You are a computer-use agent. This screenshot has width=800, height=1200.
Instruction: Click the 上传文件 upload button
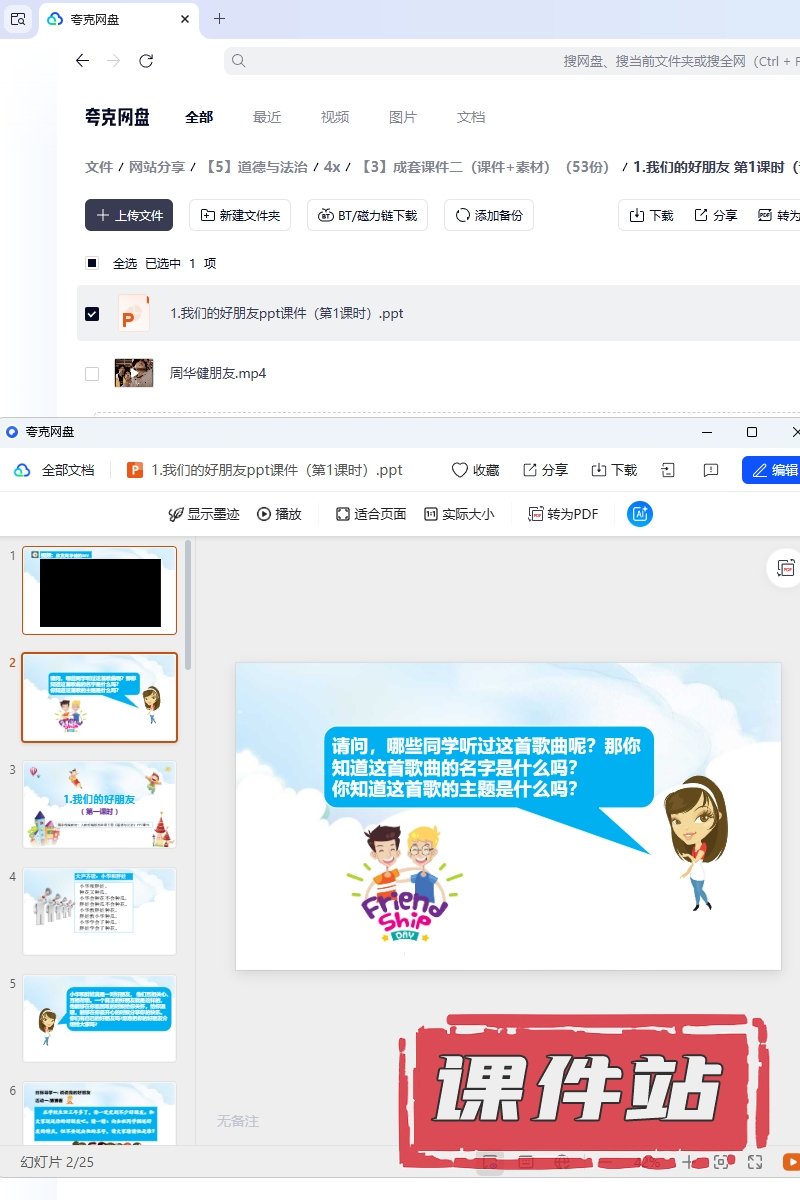click(129, 215)
